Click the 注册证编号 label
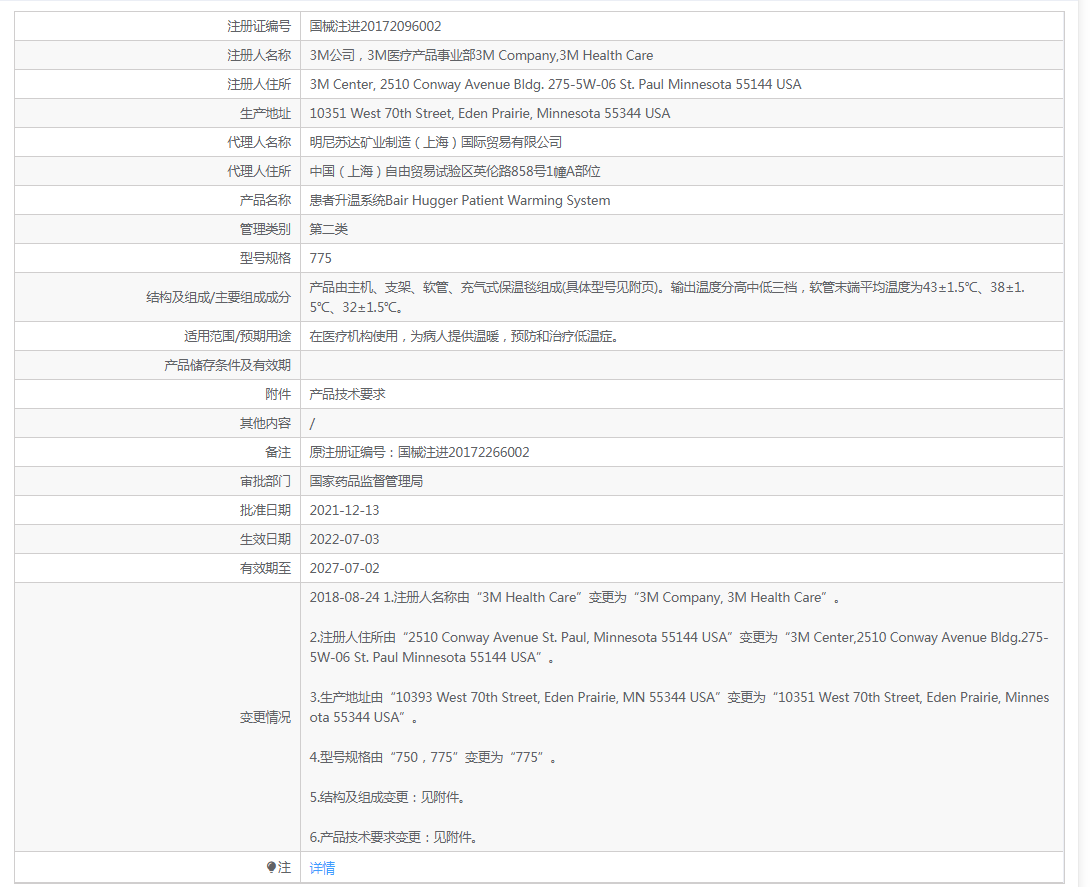 click(258, 26)
